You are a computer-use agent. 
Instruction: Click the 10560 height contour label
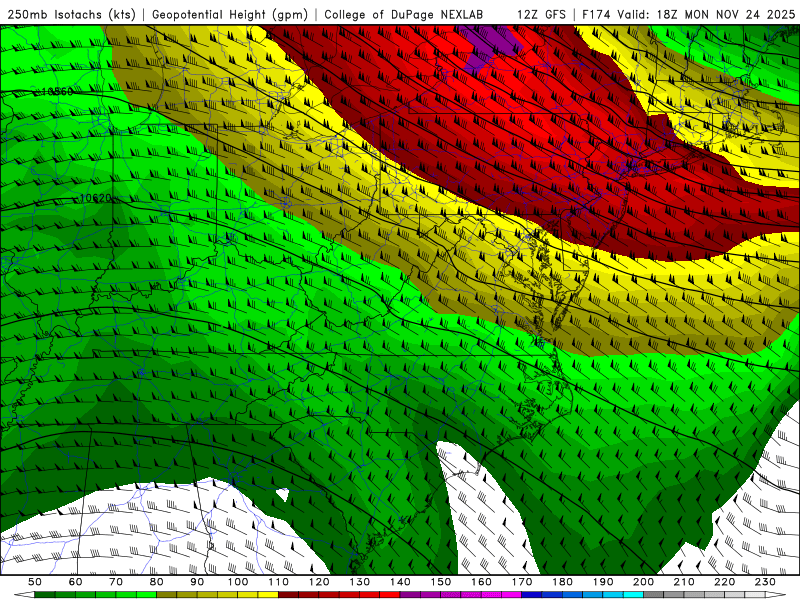pos(57,92)
